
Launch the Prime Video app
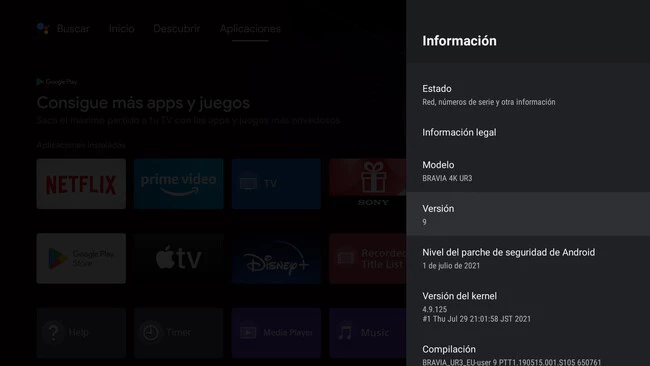(x=179, y=184)
